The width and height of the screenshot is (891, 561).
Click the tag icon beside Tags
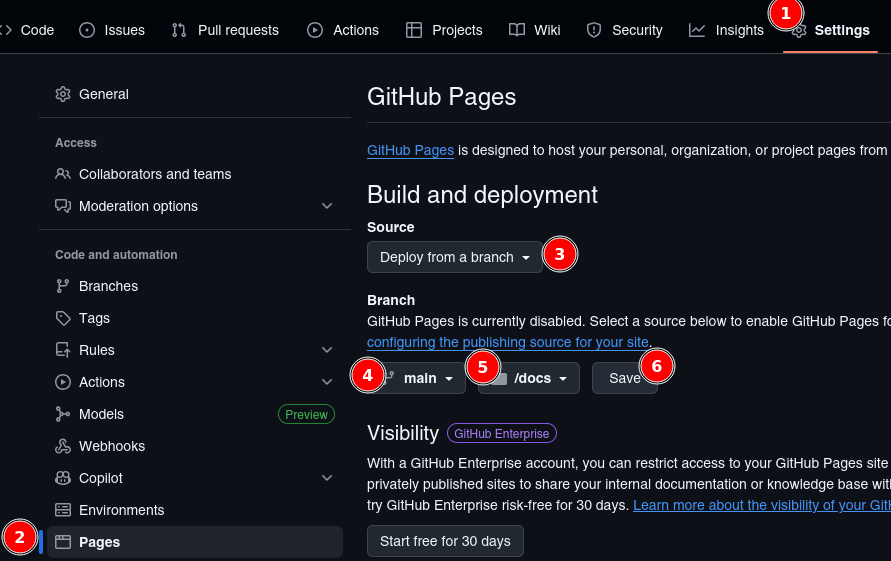63,318
